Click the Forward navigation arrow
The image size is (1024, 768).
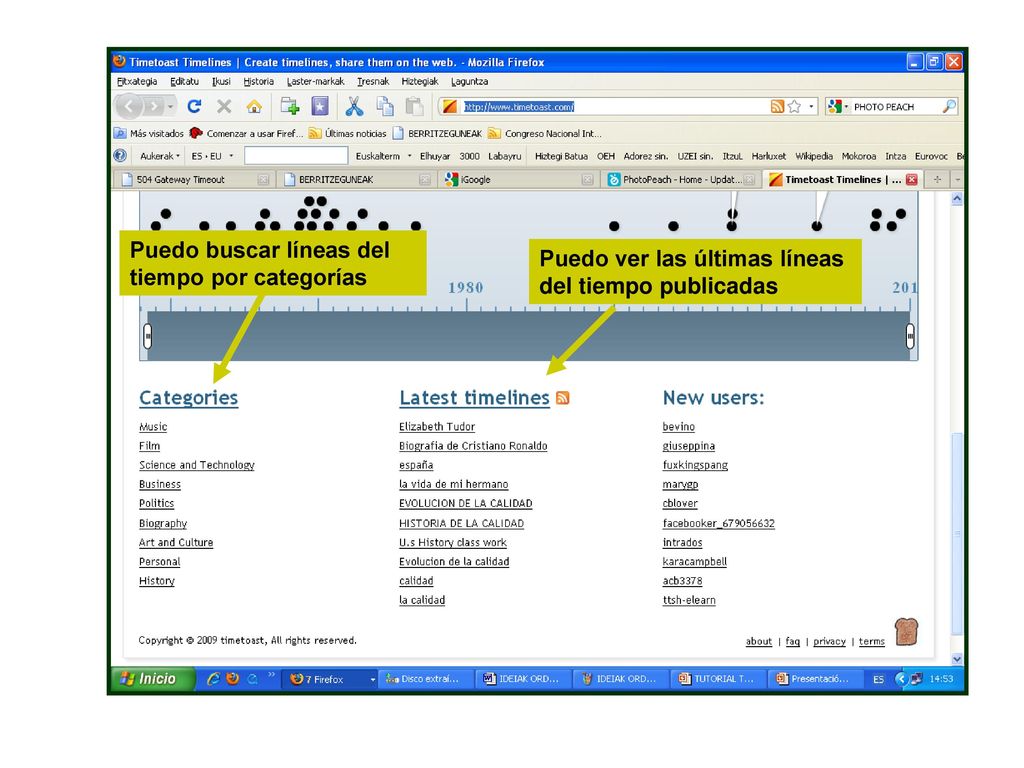[153, 106]
